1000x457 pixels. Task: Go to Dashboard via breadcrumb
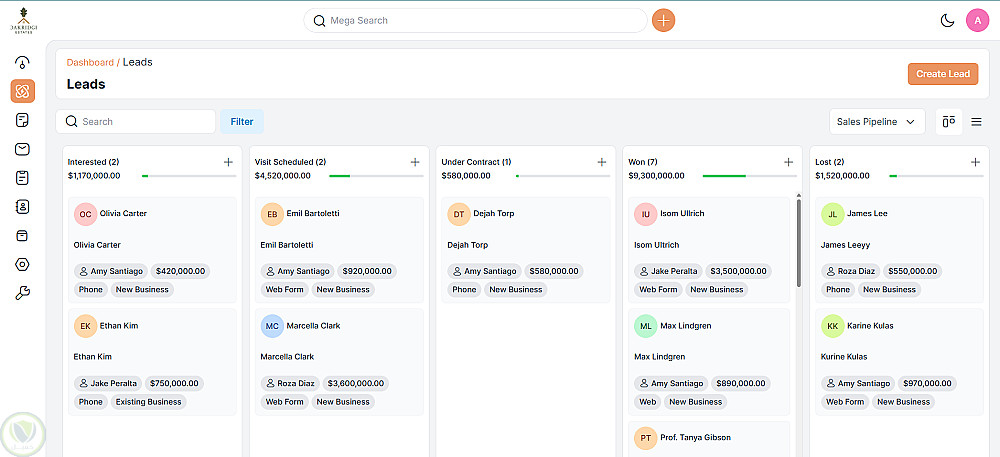tap(90, 62)
